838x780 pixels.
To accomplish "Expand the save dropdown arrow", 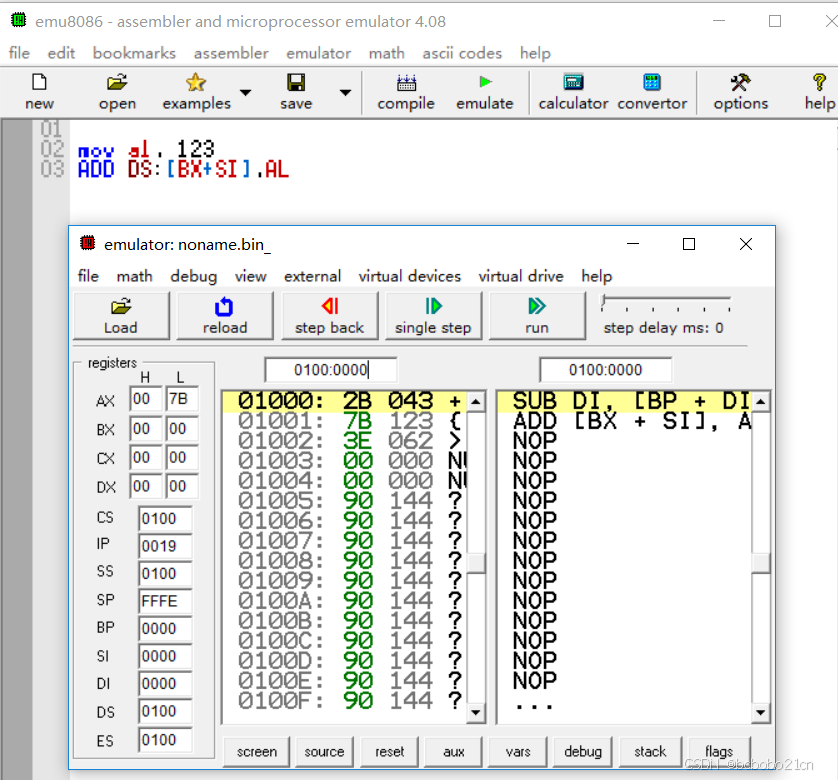I will point(346,92).
